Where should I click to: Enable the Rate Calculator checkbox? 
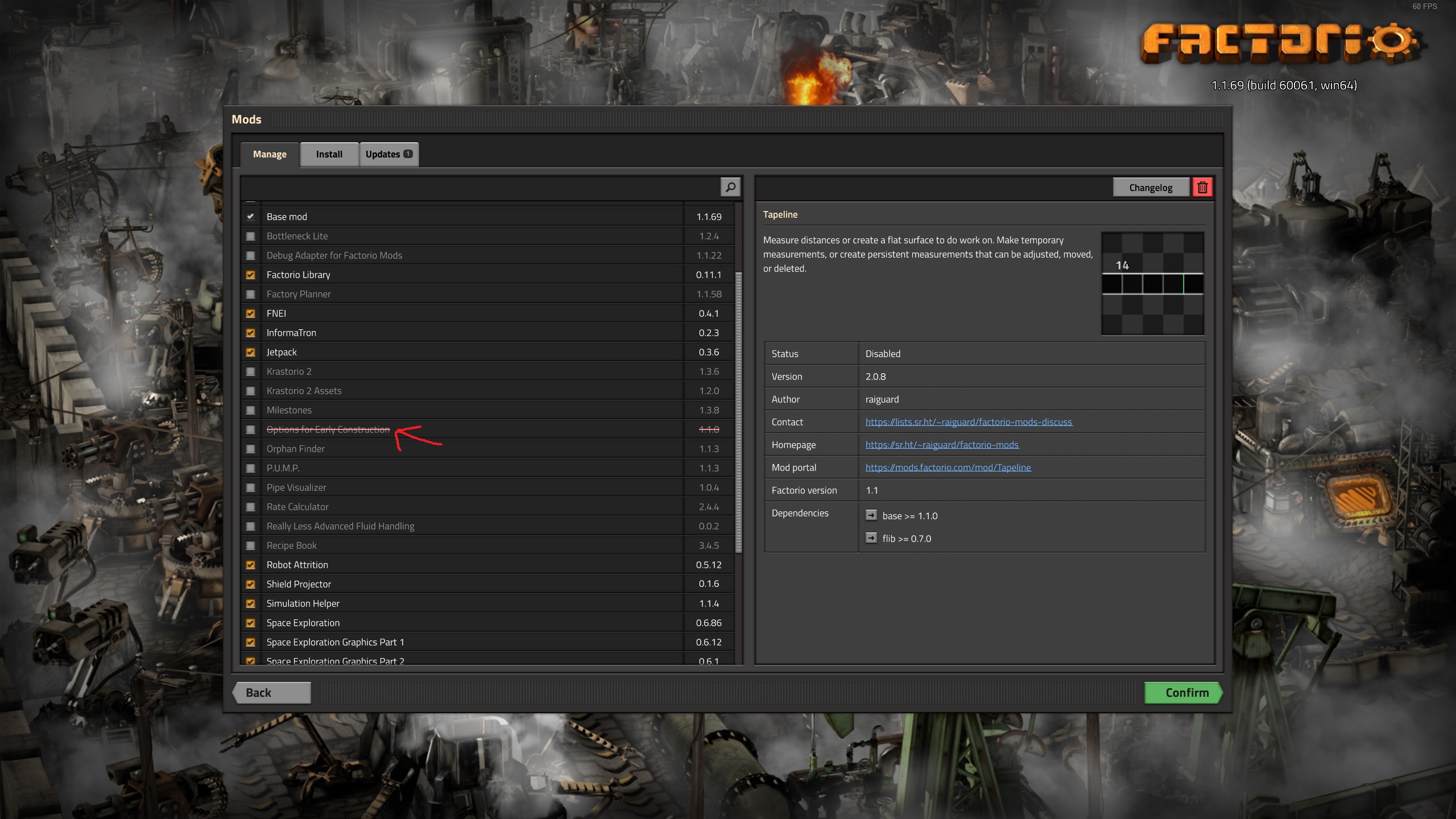coord(250,507)
